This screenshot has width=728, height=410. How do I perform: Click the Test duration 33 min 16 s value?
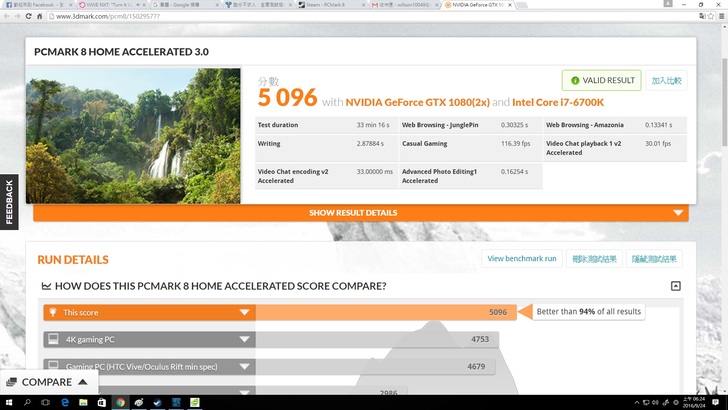(373, 125)
